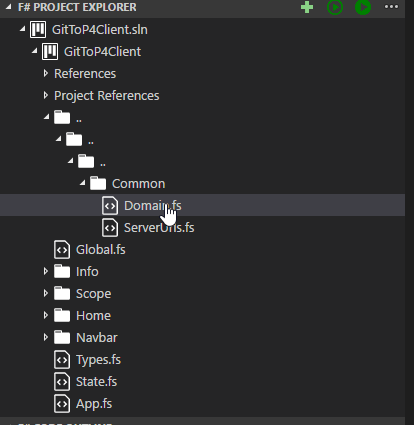The image size is (414, 425).
Task: Collapse the Common folder arrow
Action: click(82, 183)
